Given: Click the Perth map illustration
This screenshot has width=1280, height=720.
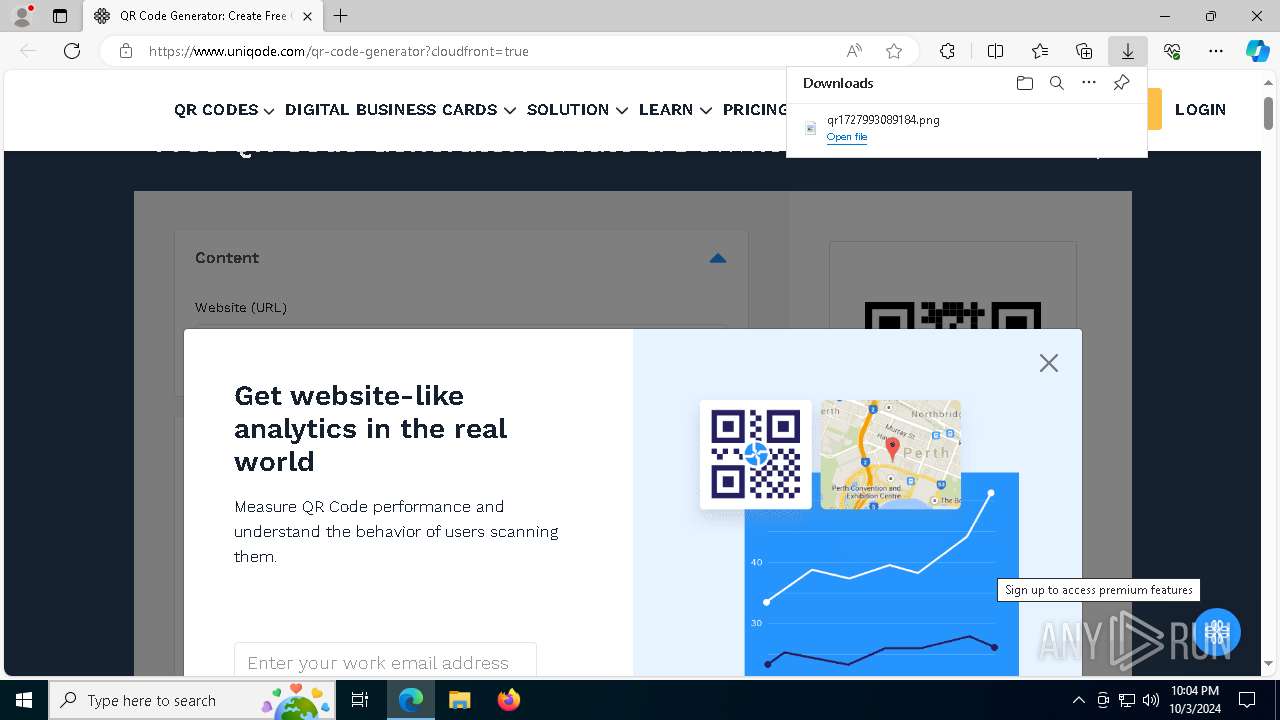Looking at the screenshot, I should [891, 454].
